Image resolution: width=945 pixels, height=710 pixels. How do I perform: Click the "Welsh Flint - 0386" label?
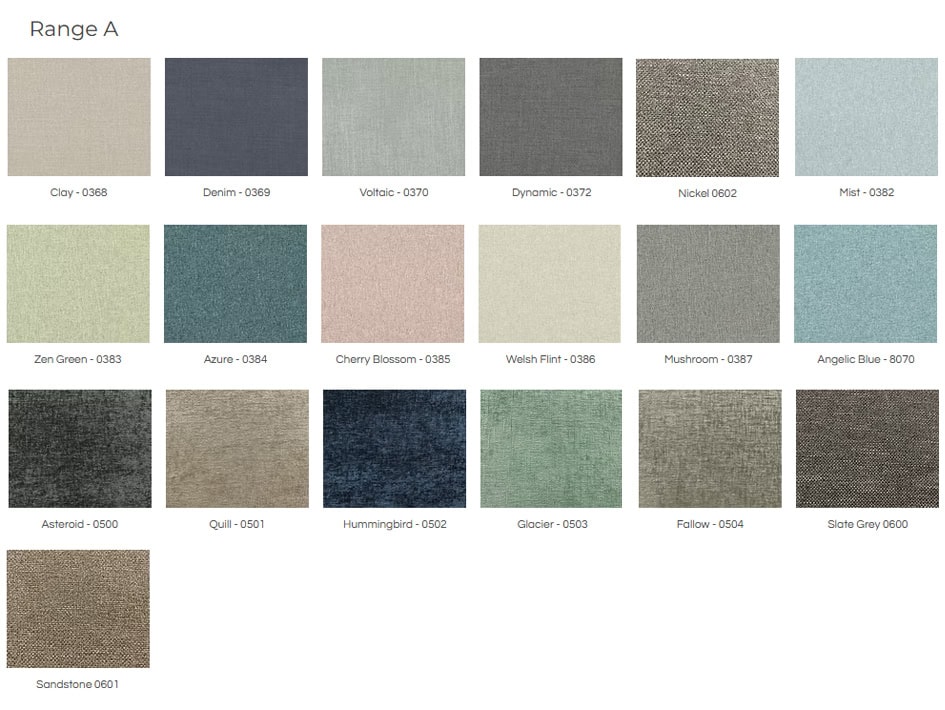click(550, 359)
